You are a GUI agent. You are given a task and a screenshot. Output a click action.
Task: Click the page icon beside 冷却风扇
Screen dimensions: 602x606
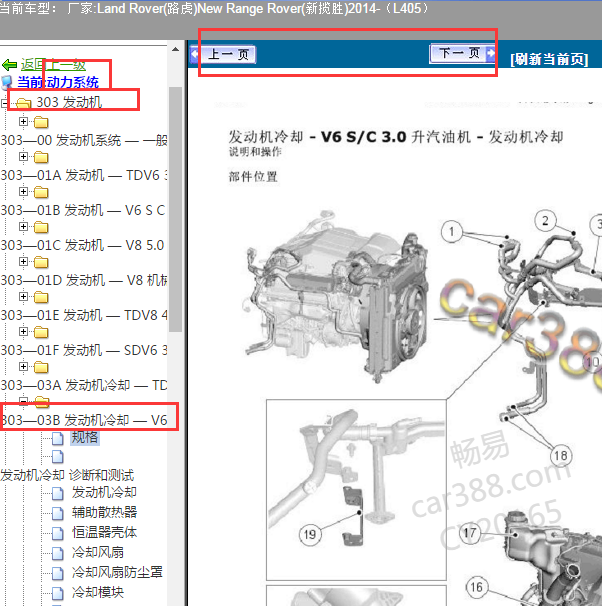click(x=58, y=553)
